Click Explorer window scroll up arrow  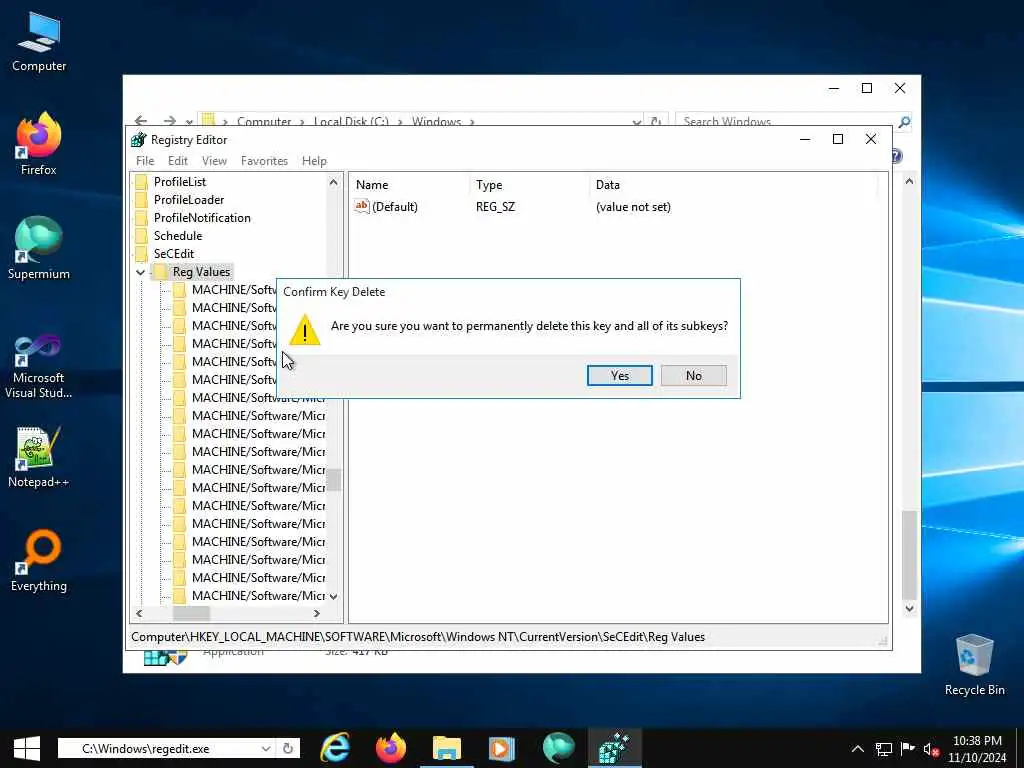(909, 182)
